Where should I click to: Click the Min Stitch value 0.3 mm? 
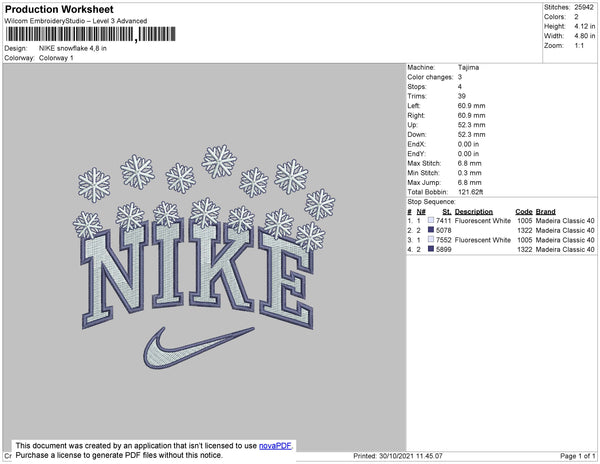[x=470, y=173]
